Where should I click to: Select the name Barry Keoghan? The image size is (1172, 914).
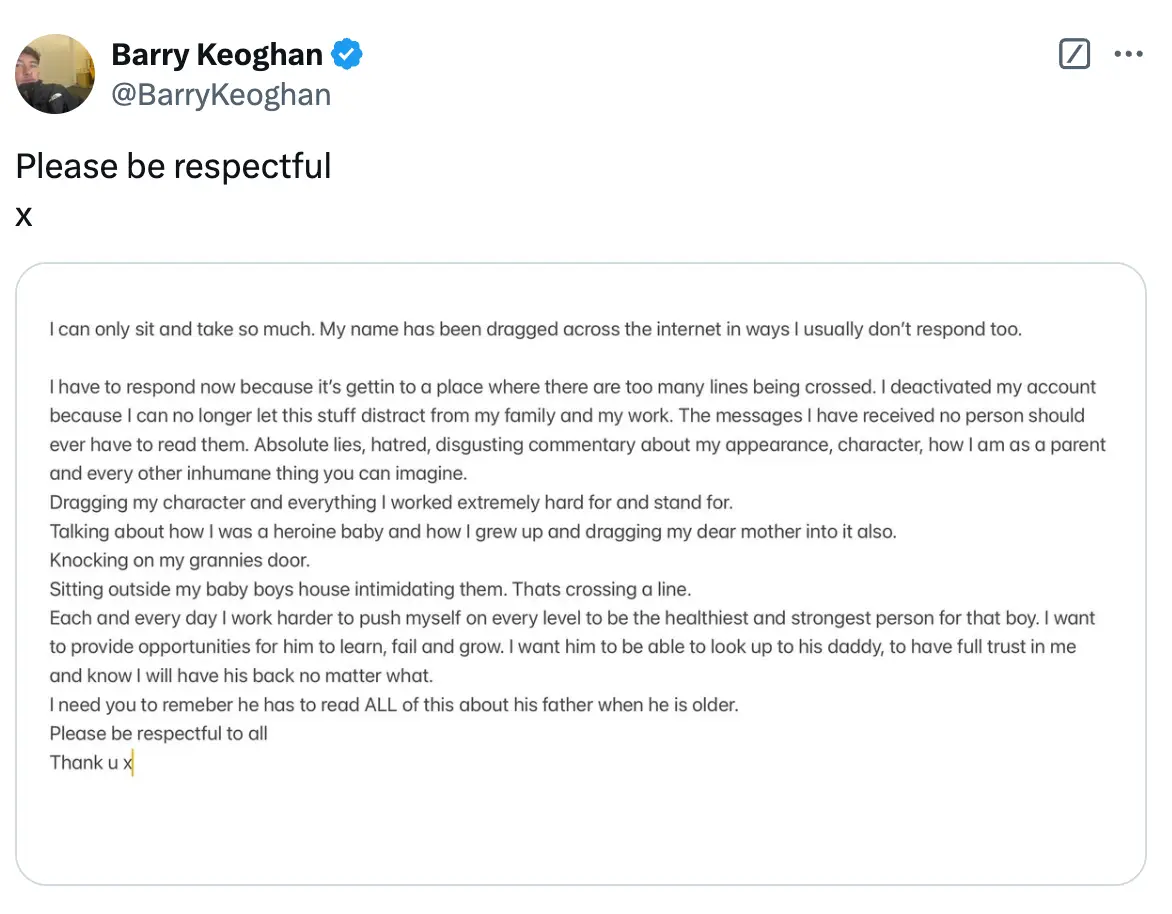click(218, 54)
